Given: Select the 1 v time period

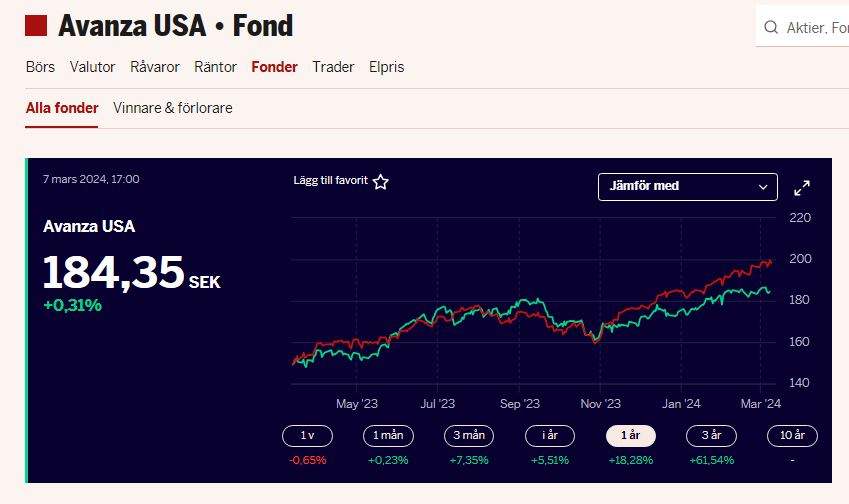Looking at the screenshot, I should (x=308, y=436).
